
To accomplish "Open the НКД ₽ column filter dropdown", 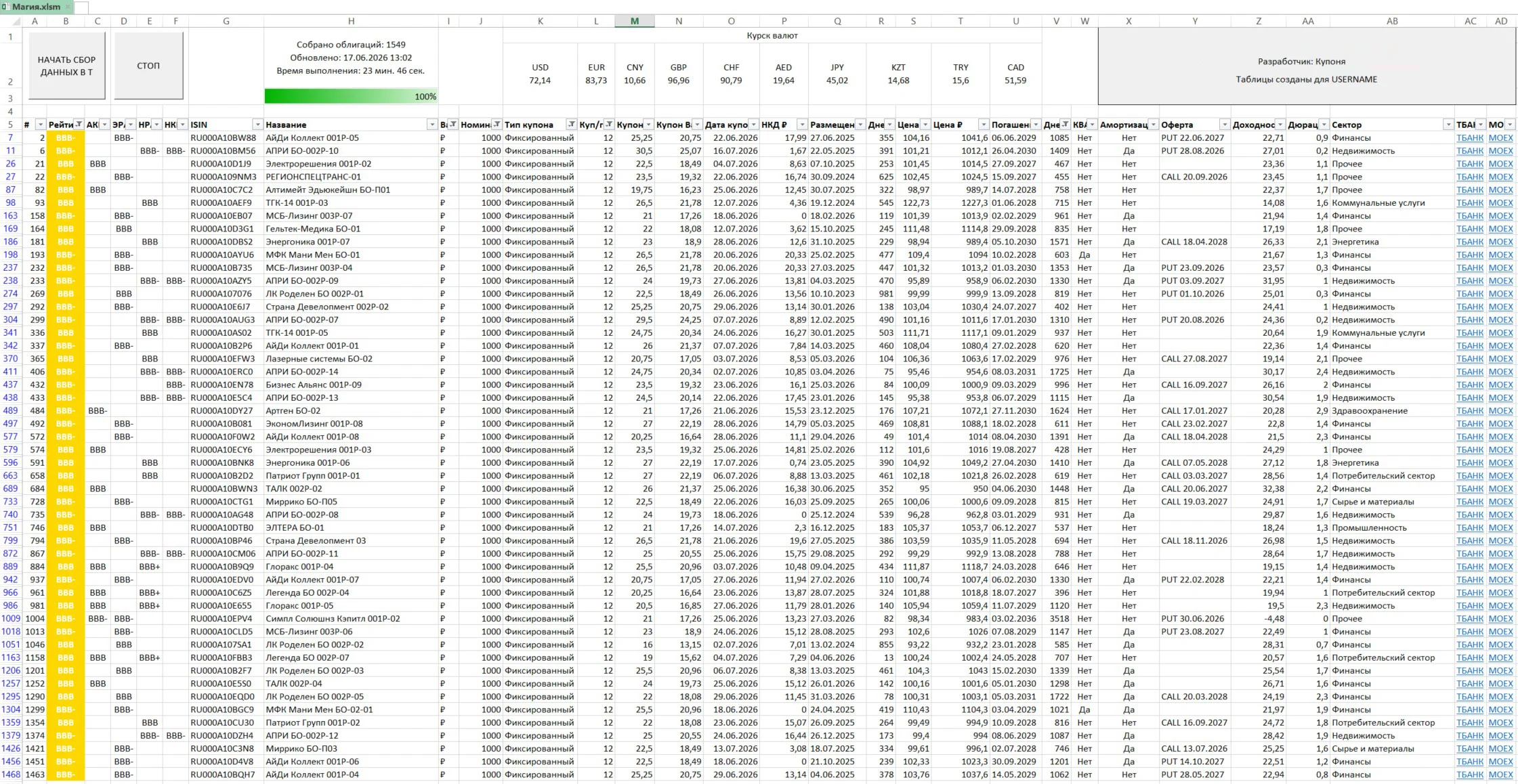I will click(802, 125).
